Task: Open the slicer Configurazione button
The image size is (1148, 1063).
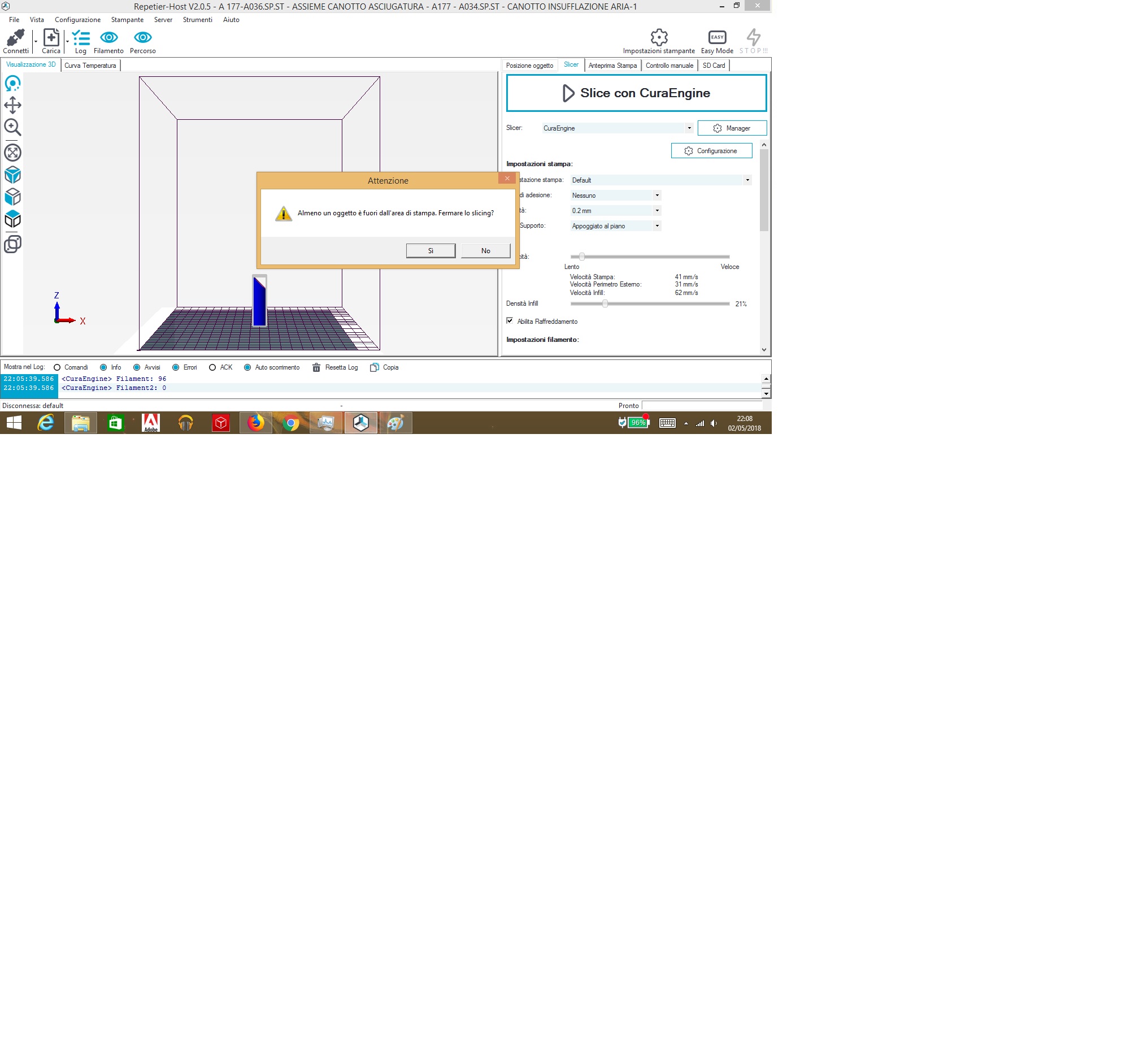Action: [x=711, y=151]
